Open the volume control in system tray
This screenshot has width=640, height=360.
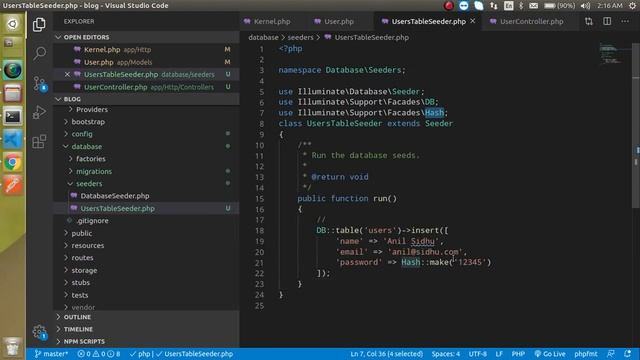(585, 6)
